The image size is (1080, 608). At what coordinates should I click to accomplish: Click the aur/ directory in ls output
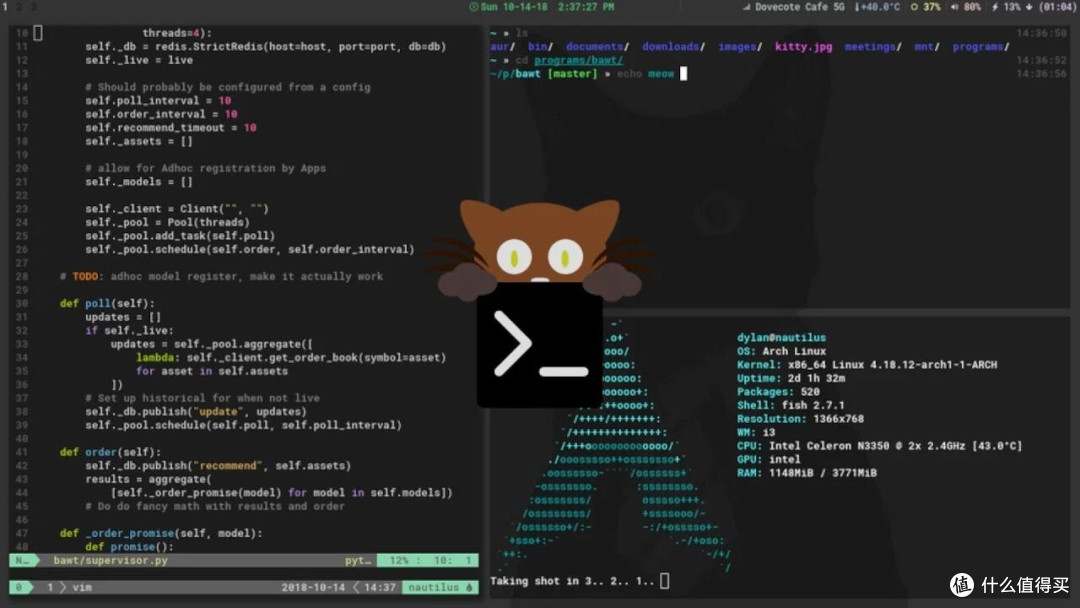click(x=502, y=47)
